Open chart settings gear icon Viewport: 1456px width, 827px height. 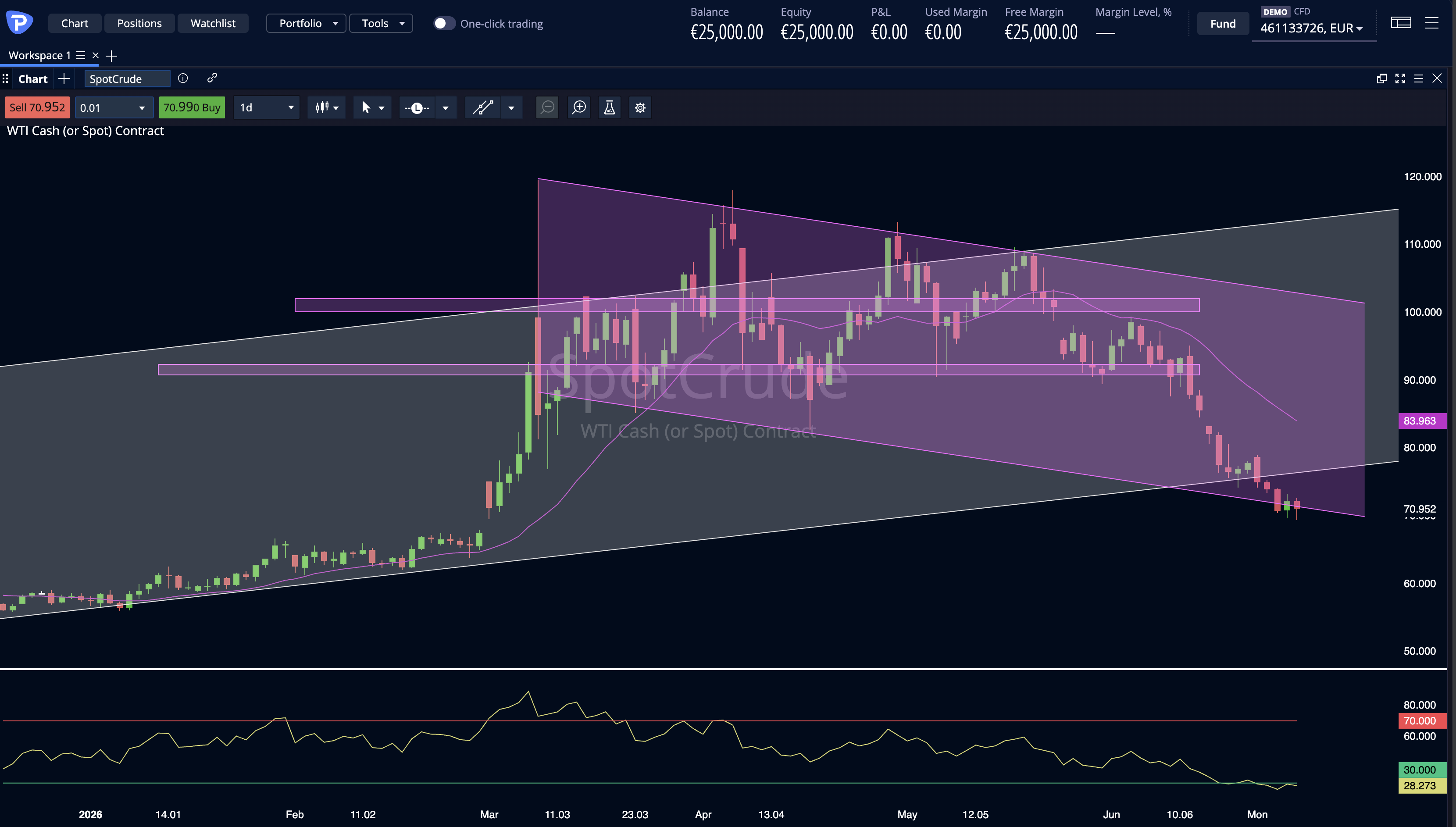pos(640,107)
